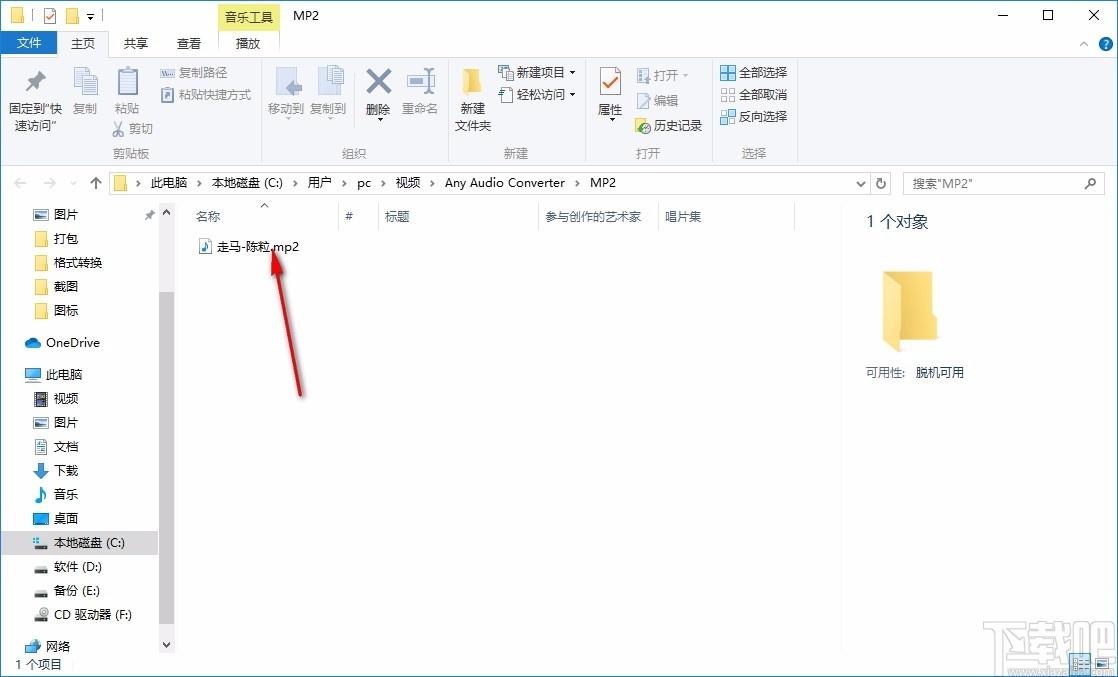Open the Play tab under Music Tools
Viewport: 1118px width, 677px height.
pyautogui.click(x=248, y=44)
